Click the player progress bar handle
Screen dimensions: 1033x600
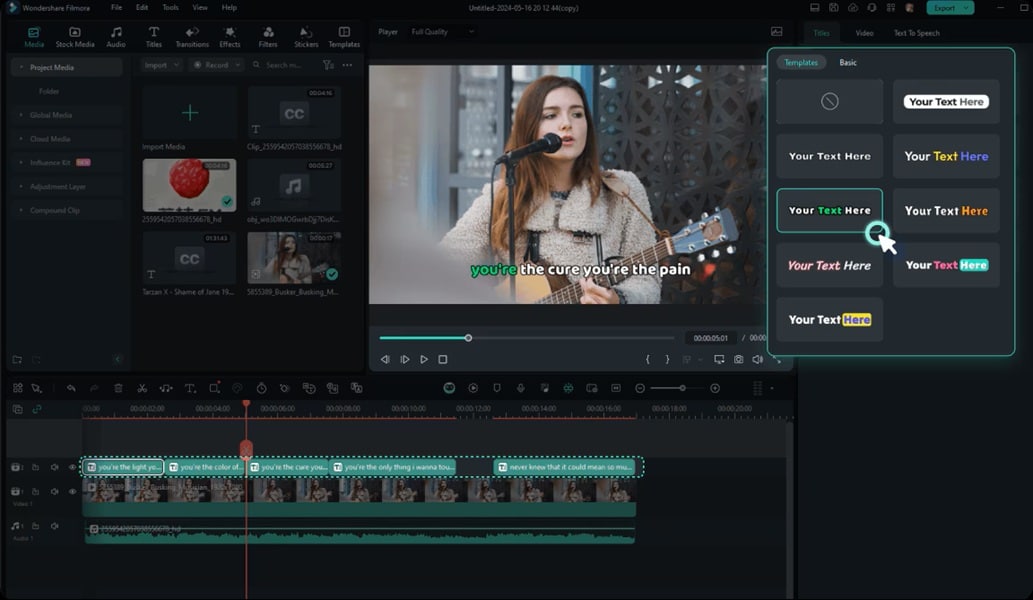point(468,338)
